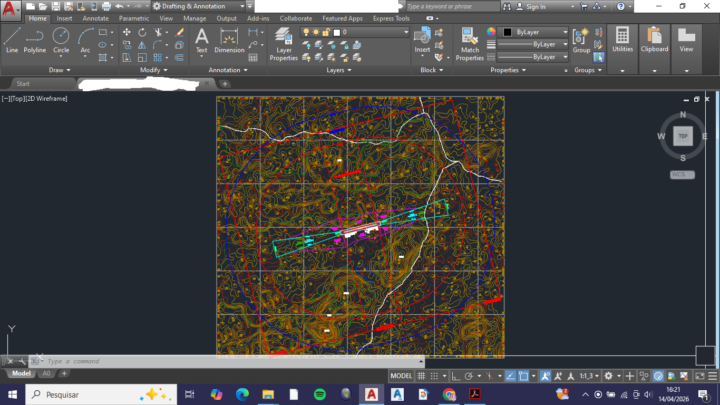Screen dimensions: 720x405
Task: Activate the Circle tool
Action: pos(61,40)
